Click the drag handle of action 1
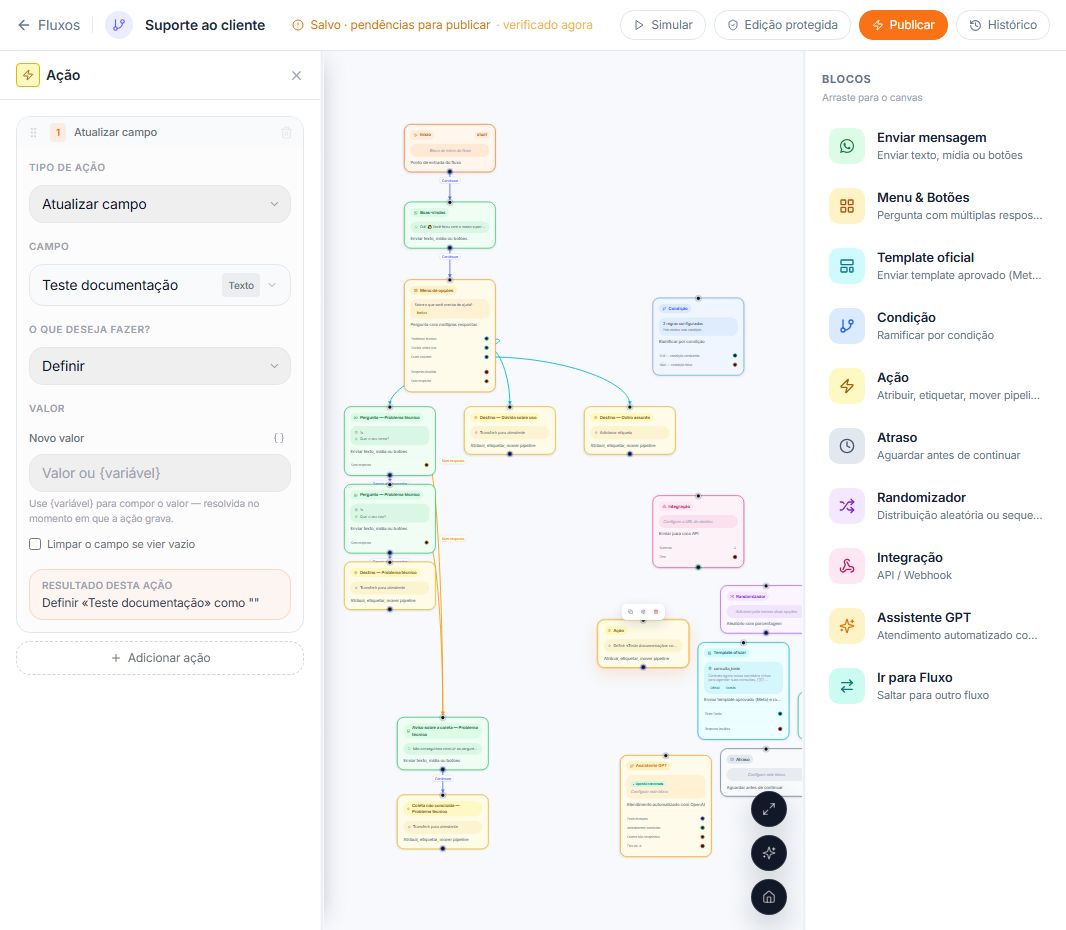The height and width of the screenshot is (930, 1066). point(33,133)
